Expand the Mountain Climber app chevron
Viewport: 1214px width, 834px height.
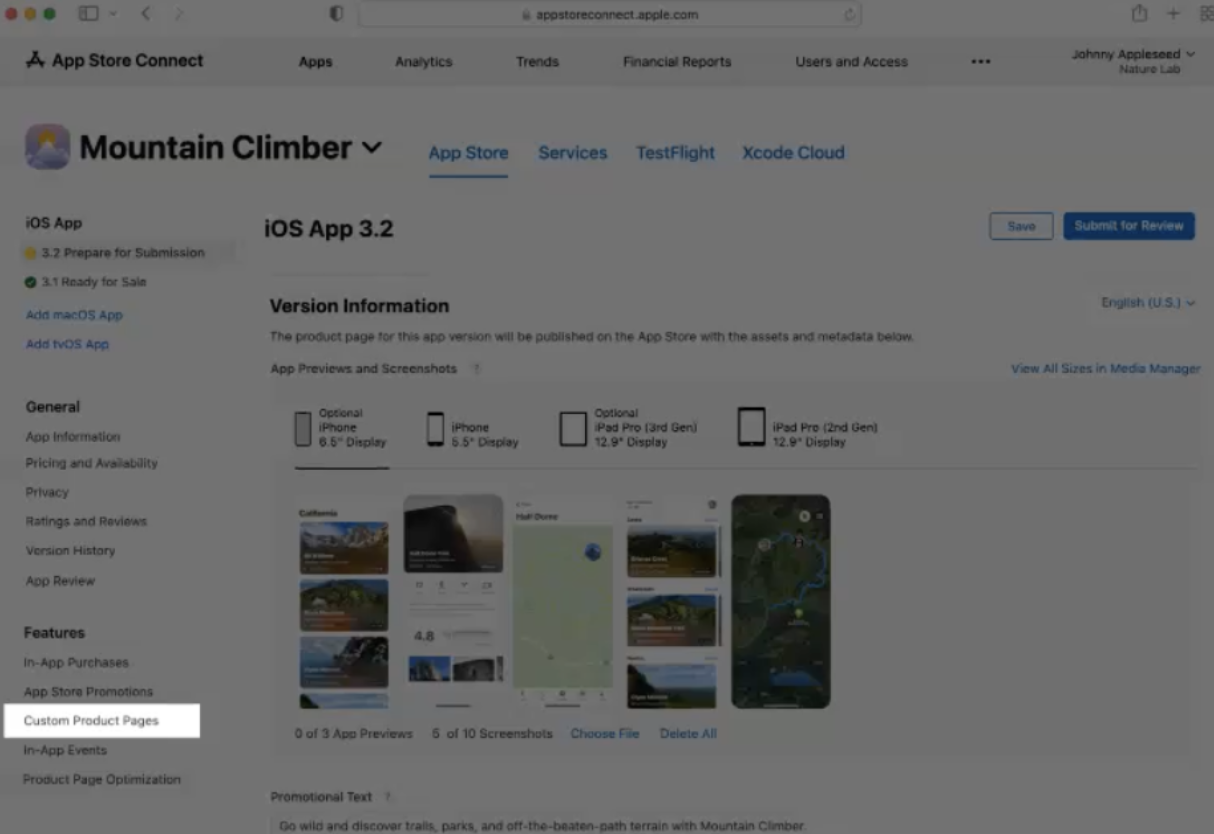371,148
